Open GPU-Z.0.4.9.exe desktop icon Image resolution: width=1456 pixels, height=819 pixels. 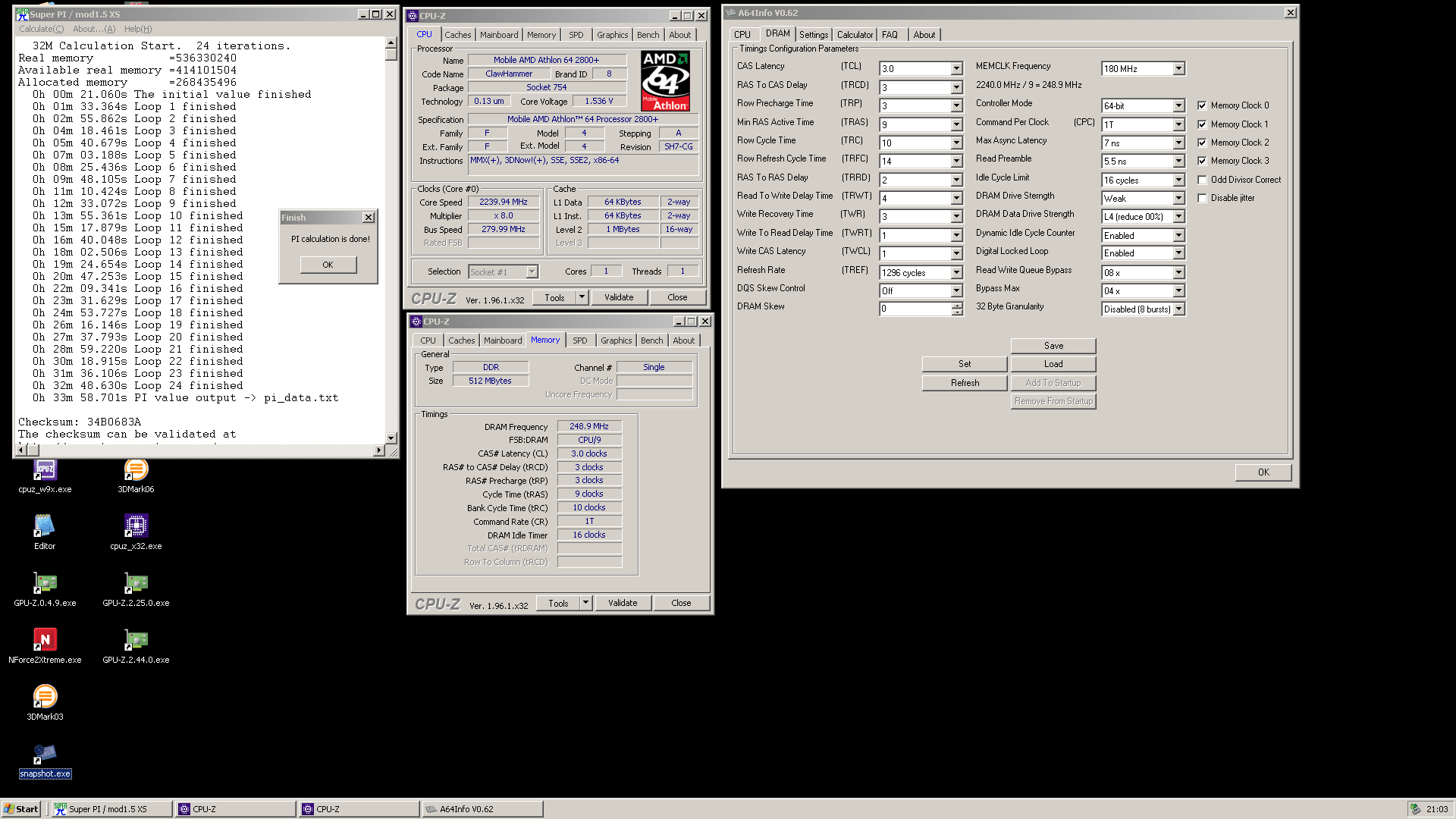(x=45, y=589)
